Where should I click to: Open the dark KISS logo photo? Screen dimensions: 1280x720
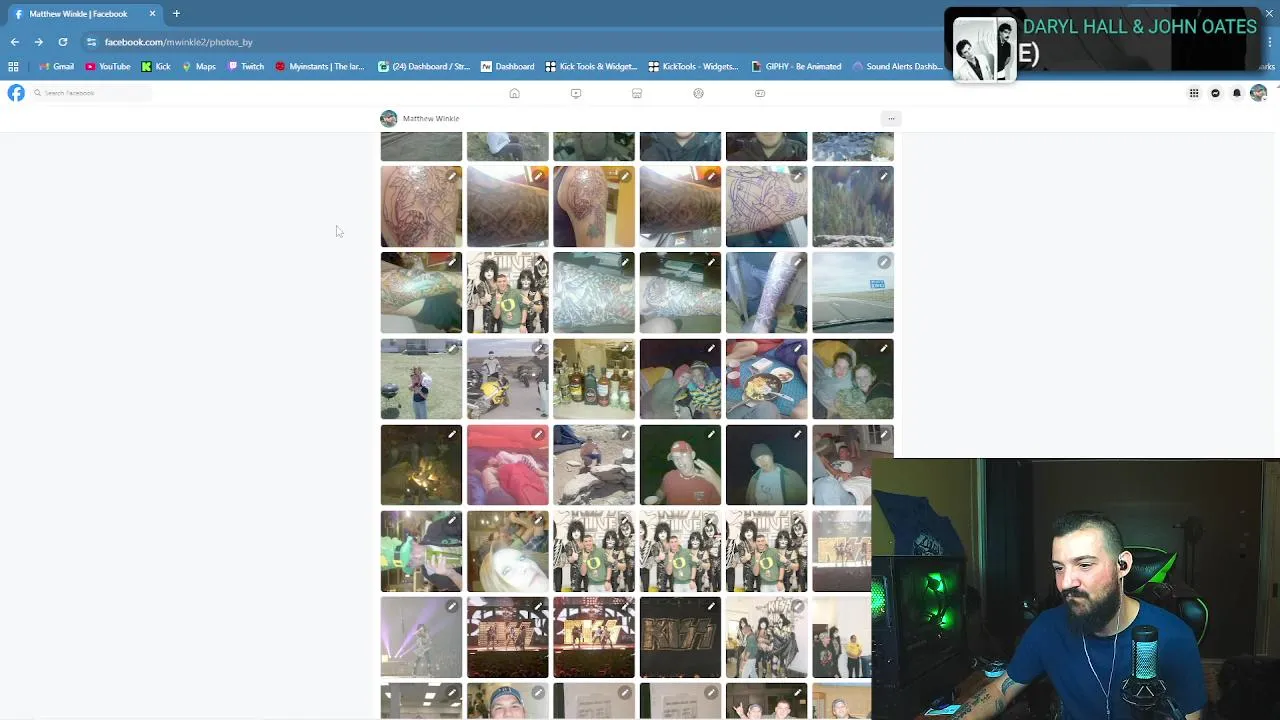click(x=680, y=638)
